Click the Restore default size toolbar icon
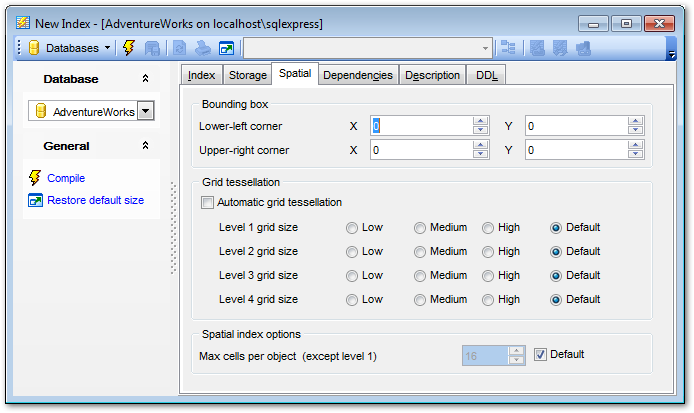The image size is (694, 413). point(227,47)
